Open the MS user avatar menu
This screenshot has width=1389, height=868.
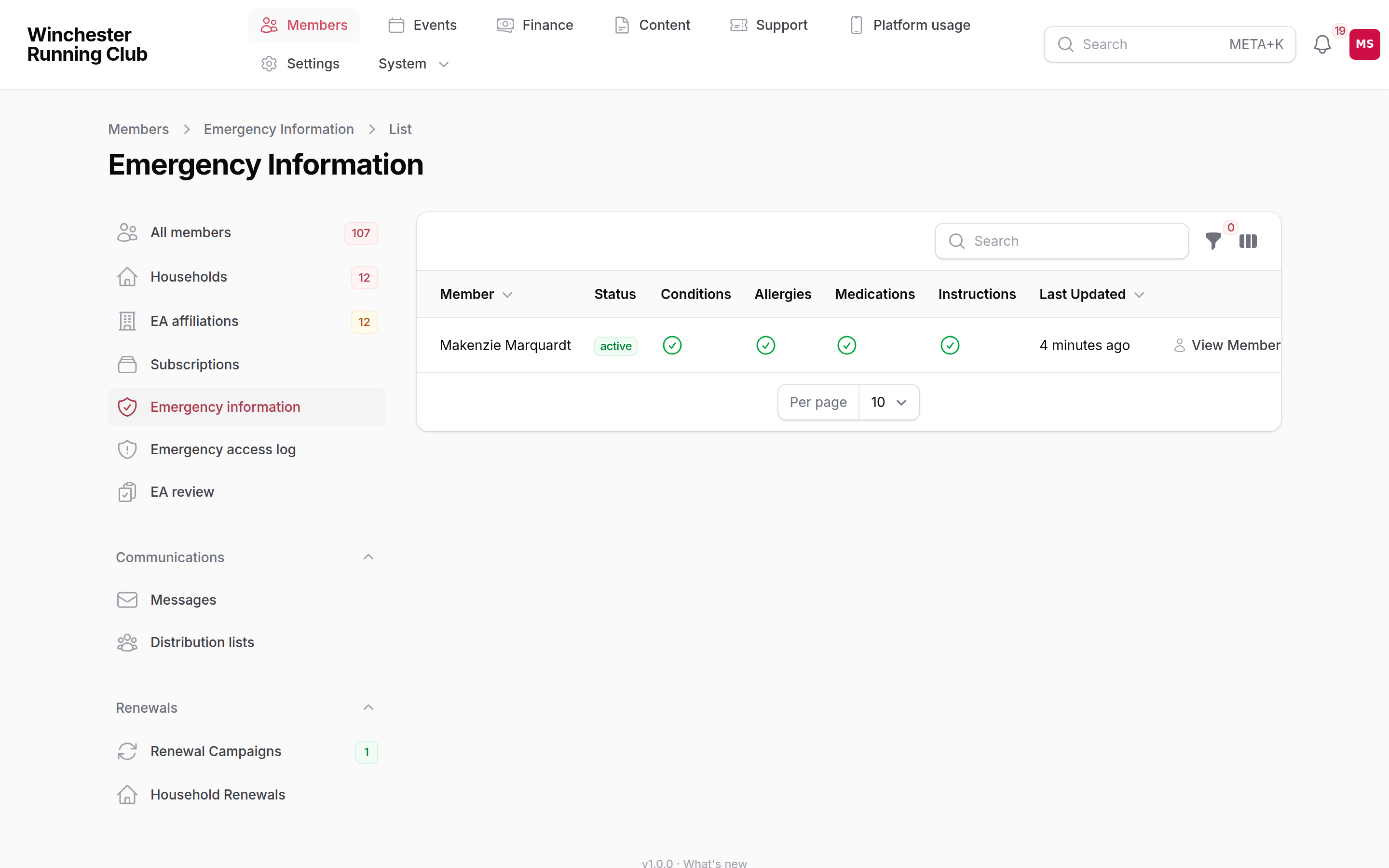pos(1364,44)
